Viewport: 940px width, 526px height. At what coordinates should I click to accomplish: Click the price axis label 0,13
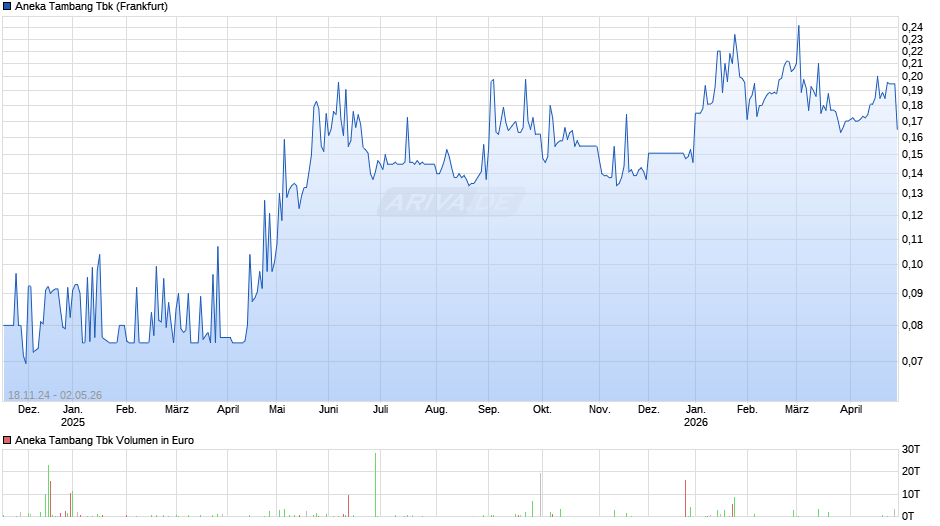912,193
